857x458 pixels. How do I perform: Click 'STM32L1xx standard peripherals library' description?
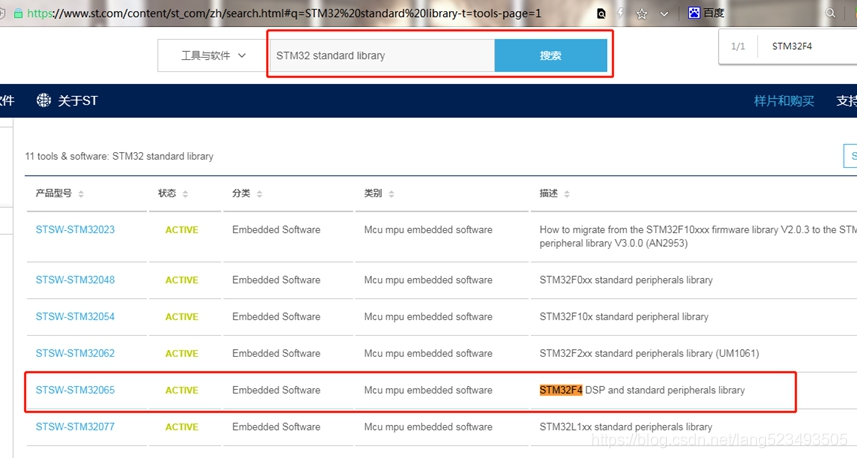tap(626, 426)
